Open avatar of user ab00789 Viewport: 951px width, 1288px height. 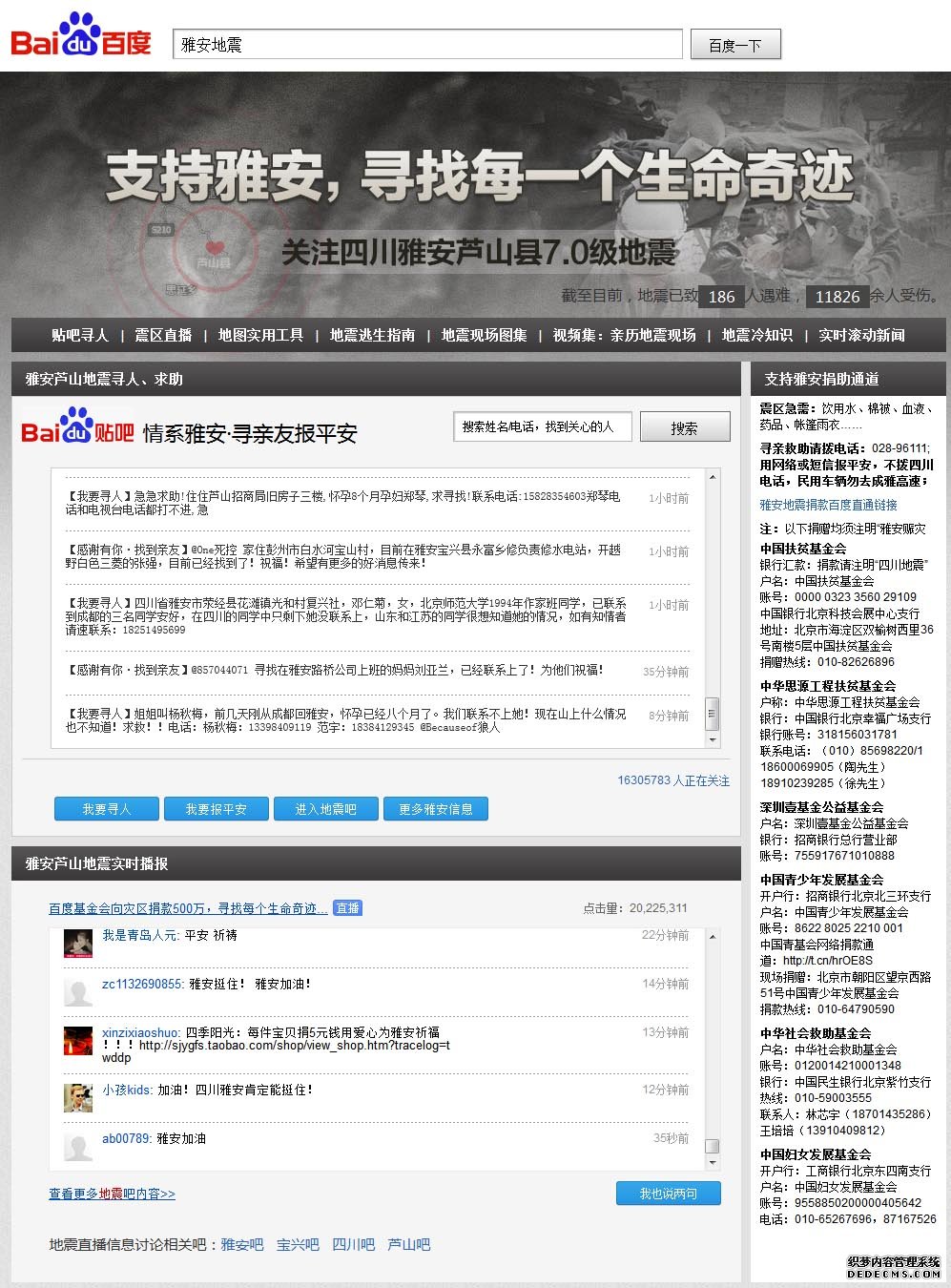point(78,1147)
